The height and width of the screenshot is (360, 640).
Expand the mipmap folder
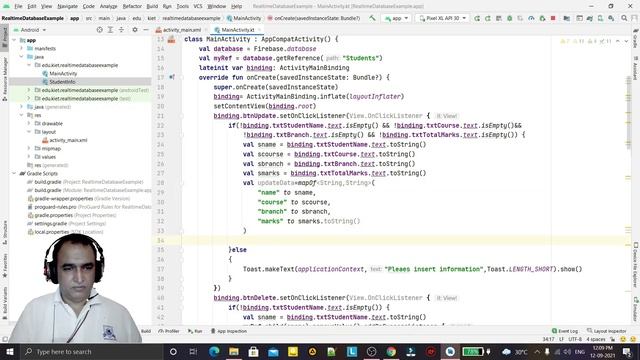pyautogui.click(x=29, y=148)
